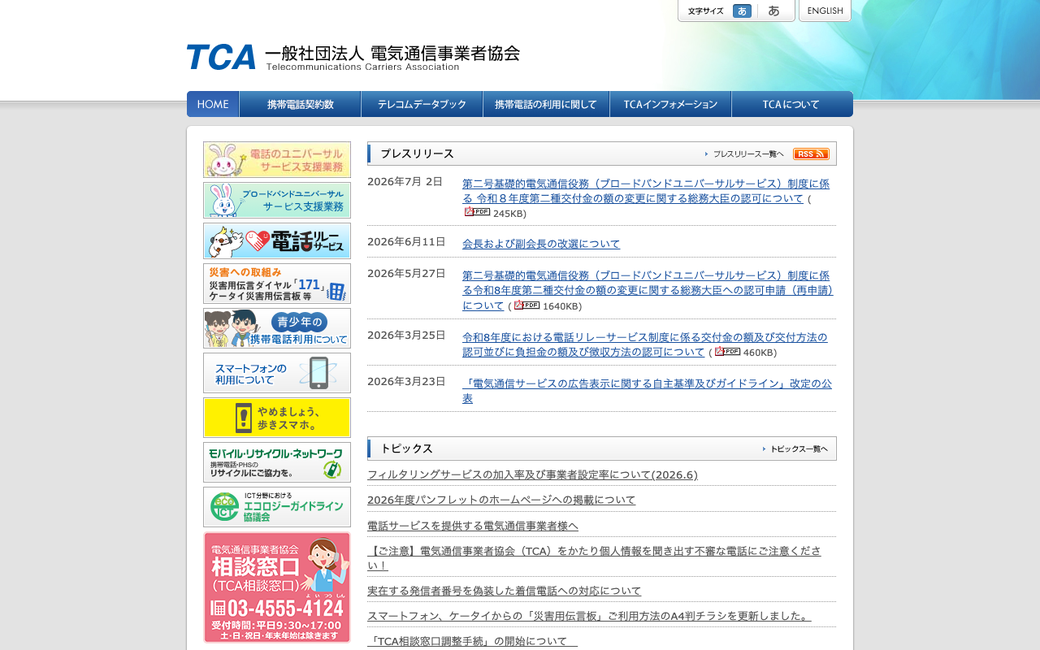Open the TCAについて menu
This screenshot has width=1040, height=650.
[791, 104]
